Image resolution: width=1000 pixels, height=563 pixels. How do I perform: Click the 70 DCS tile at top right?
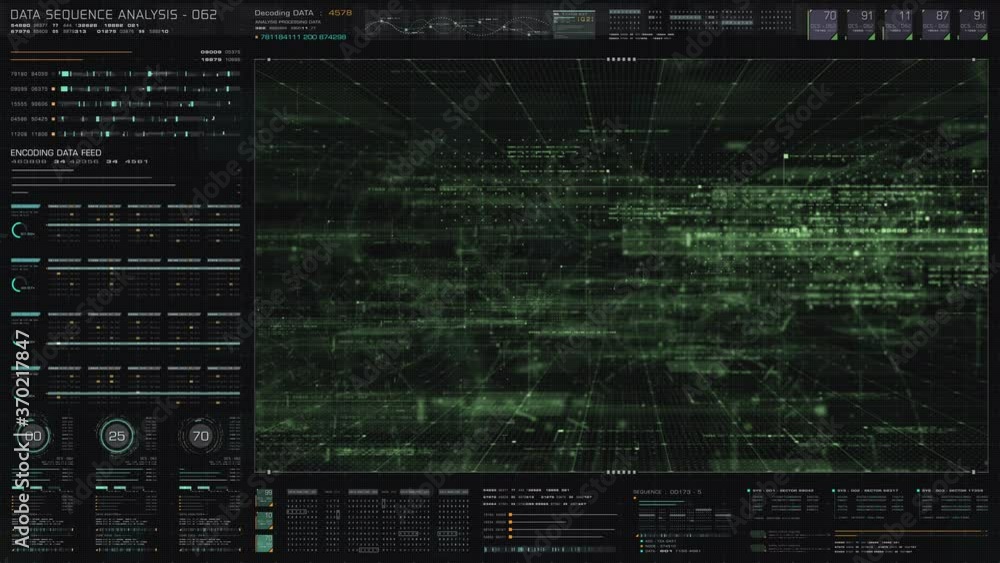tap(823, 24)
